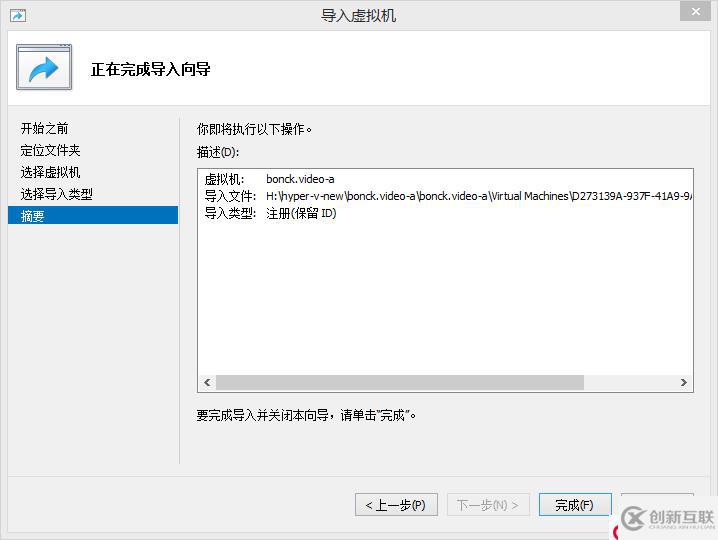Go to the 选择导入类型 step
718x540 pixels.
coord(56,194)
